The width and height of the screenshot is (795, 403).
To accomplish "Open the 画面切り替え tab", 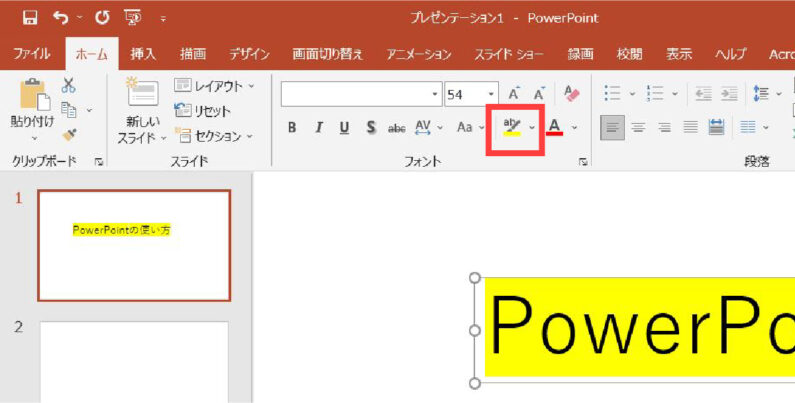I will (328, 54).
